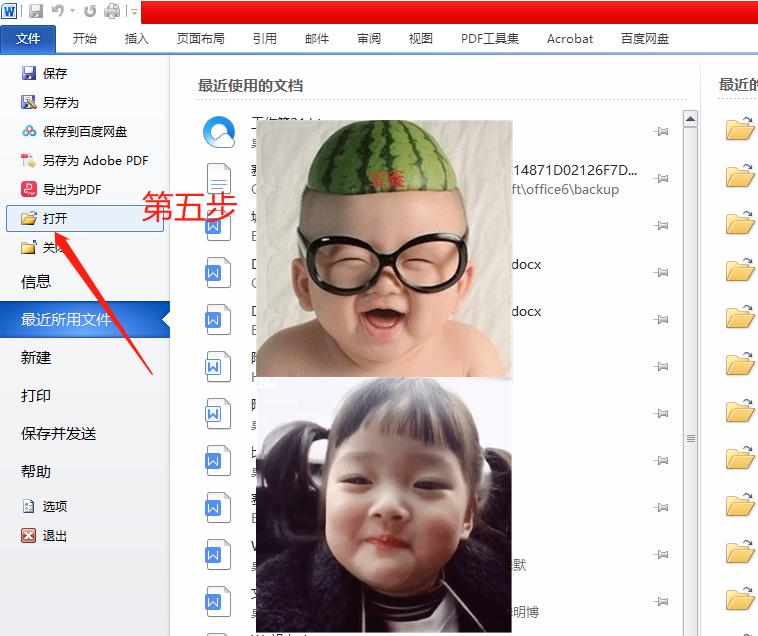Open the 引用 ribbon tab
The width and height of the screenshot is (758, 636).
tap(264, 39)
